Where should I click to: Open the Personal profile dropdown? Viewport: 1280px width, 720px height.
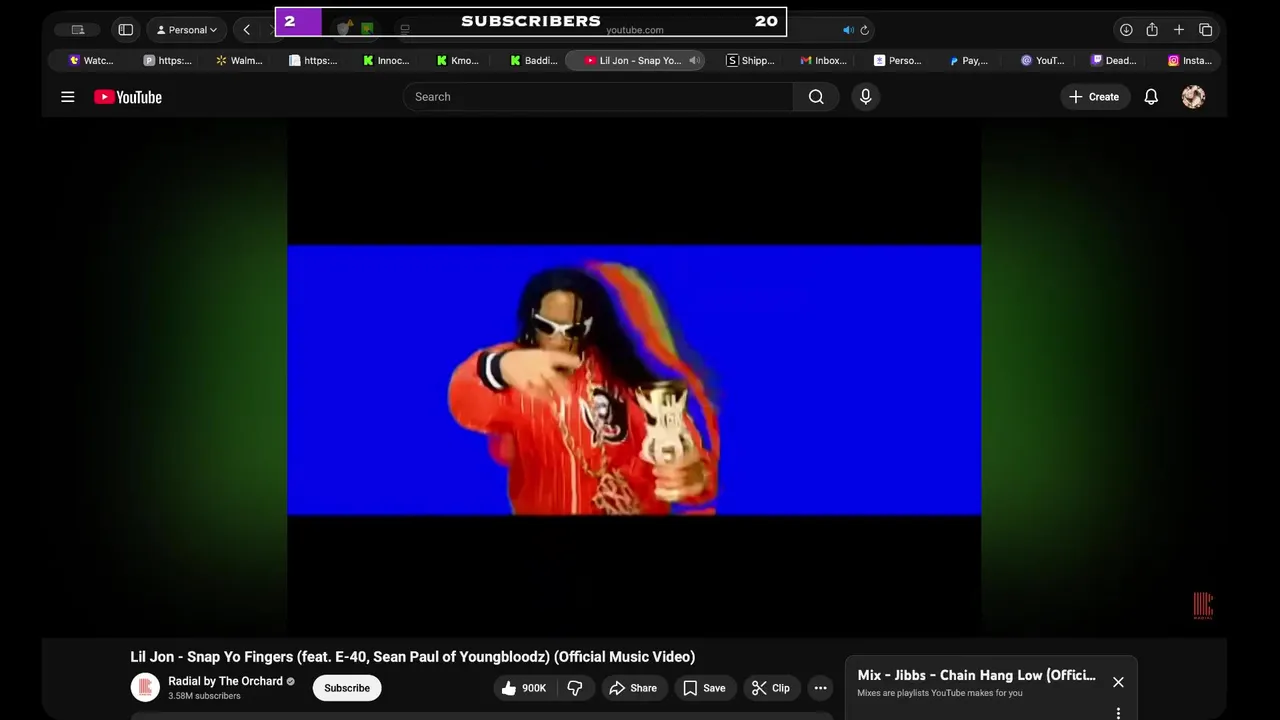click(187, 30)
